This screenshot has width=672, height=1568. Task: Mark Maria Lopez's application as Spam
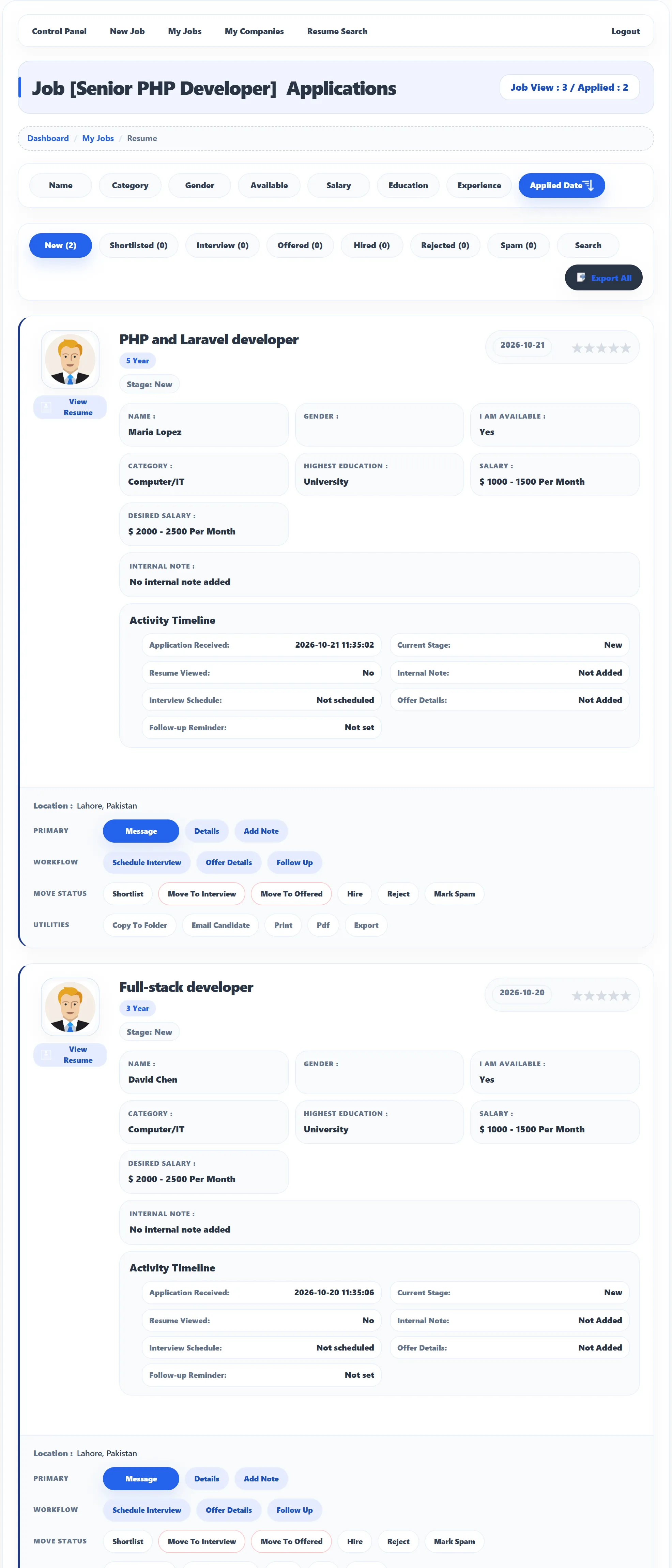pos(454,893)
